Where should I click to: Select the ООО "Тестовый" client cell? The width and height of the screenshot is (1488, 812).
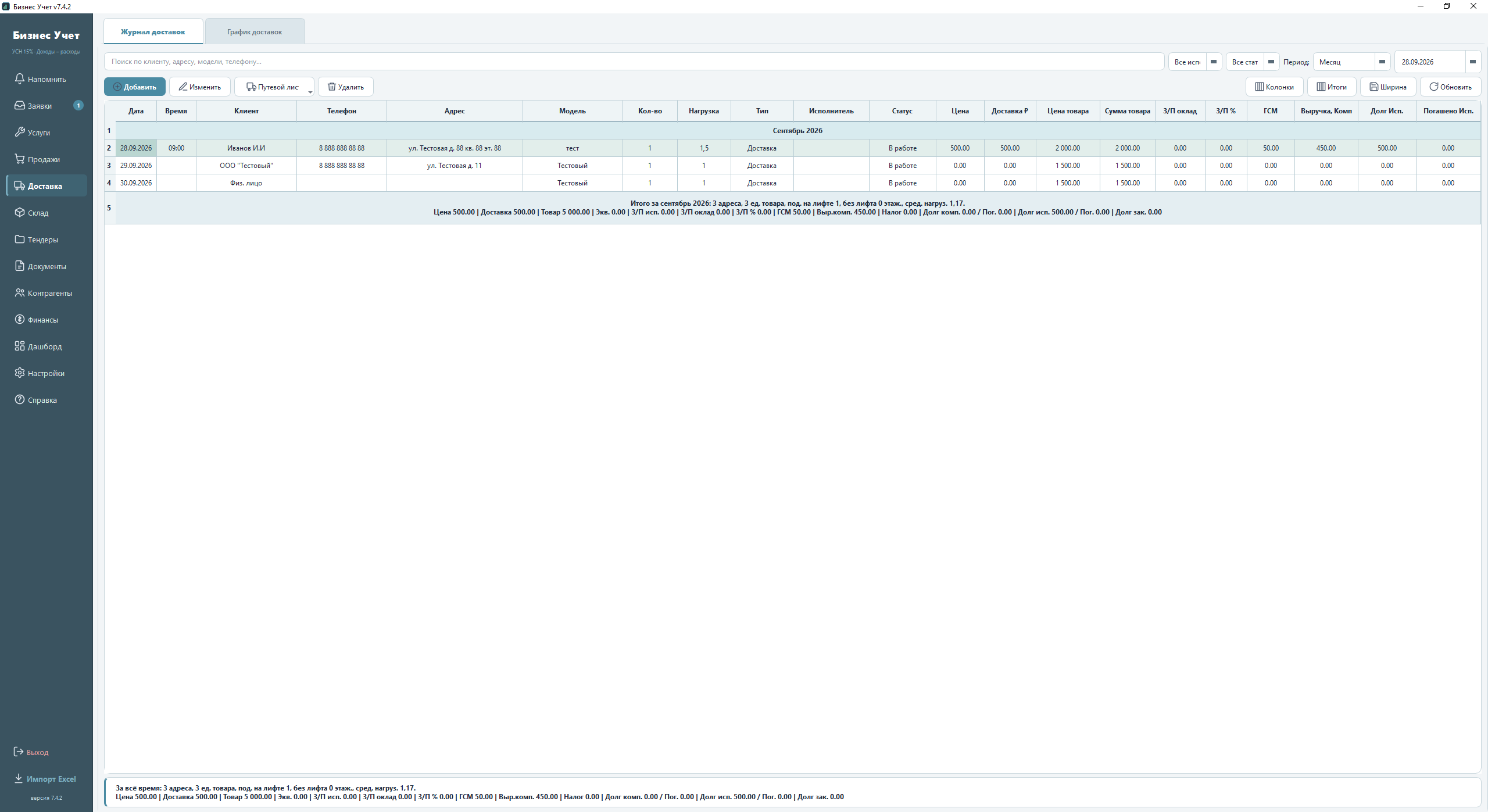246,166
